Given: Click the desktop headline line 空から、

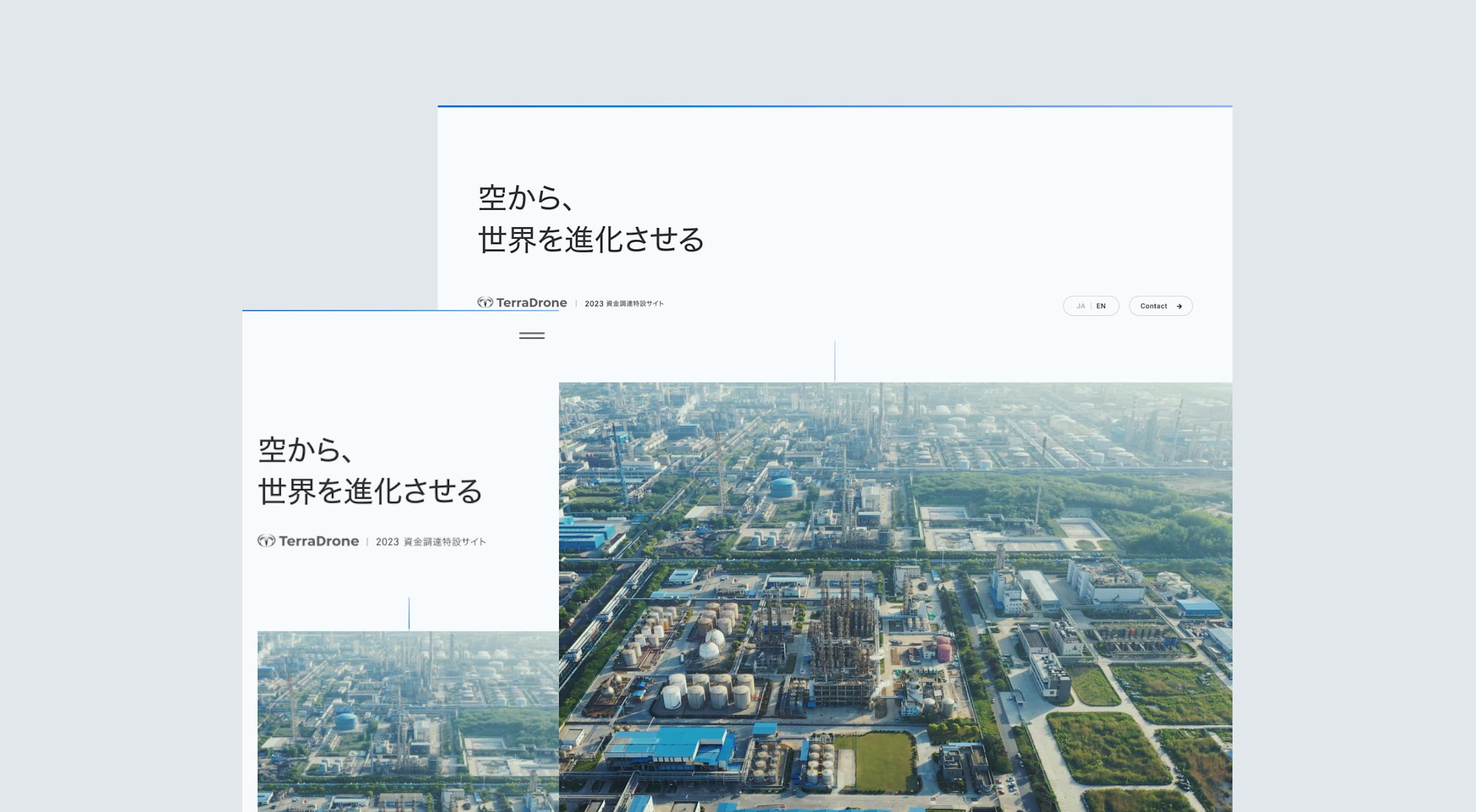Looking at the screenshot, I should click(526, 198).
